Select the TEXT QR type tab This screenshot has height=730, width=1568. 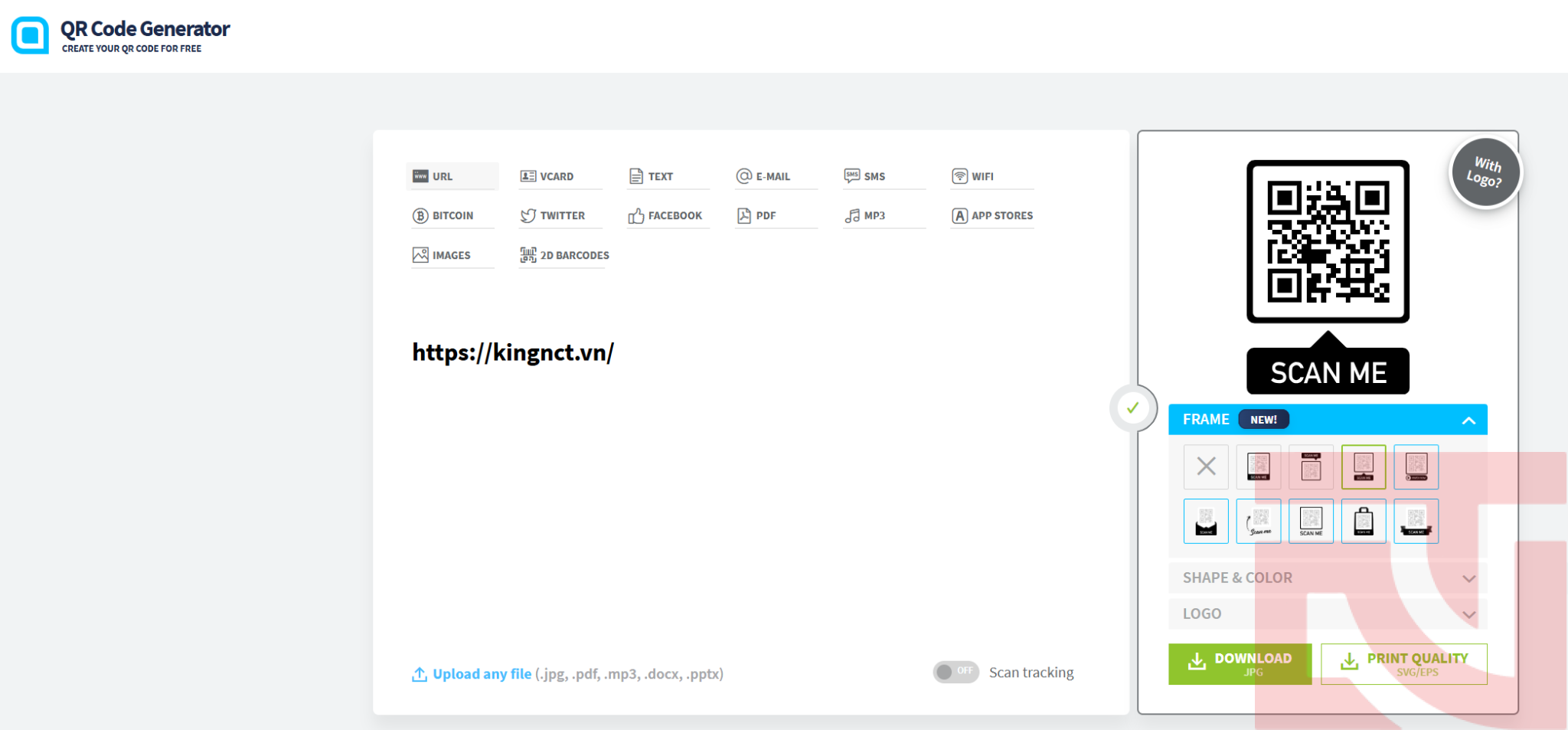(668, 176)
